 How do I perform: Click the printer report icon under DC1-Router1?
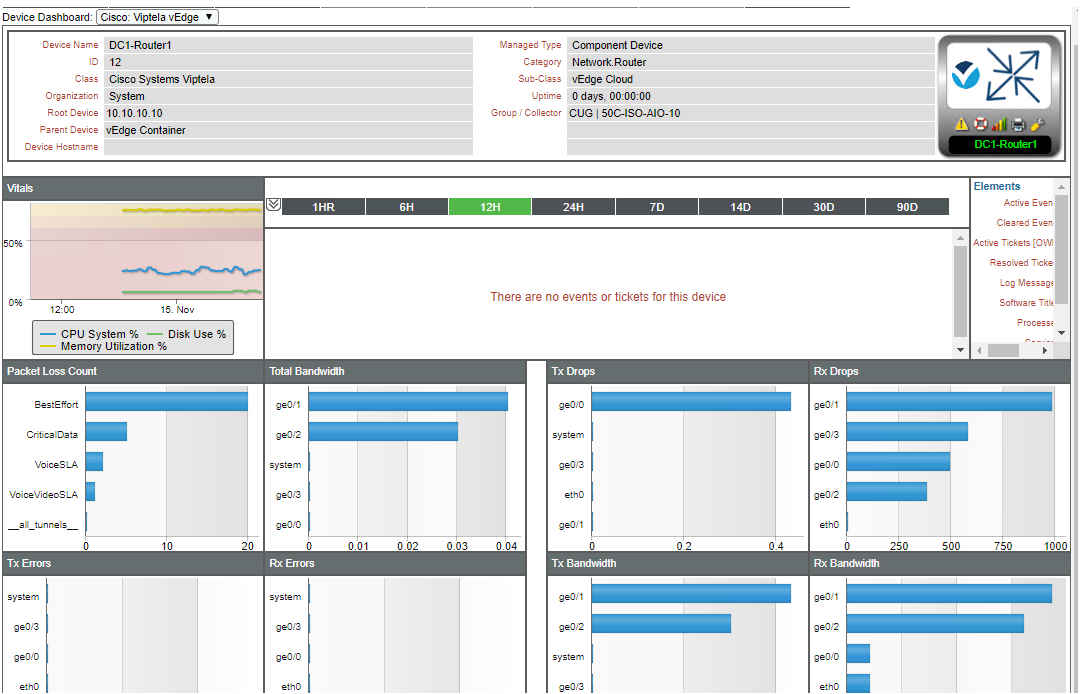(x=1017, y=124)
